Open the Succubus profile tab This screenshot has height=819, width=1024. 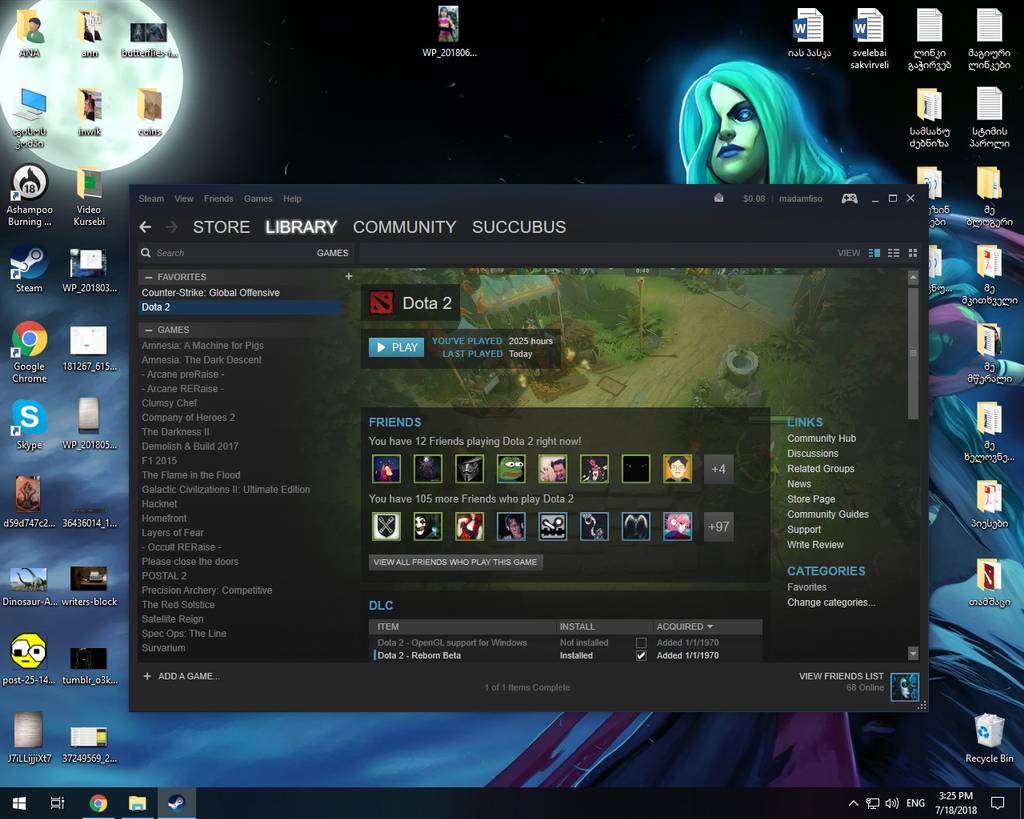coord(519,227)
